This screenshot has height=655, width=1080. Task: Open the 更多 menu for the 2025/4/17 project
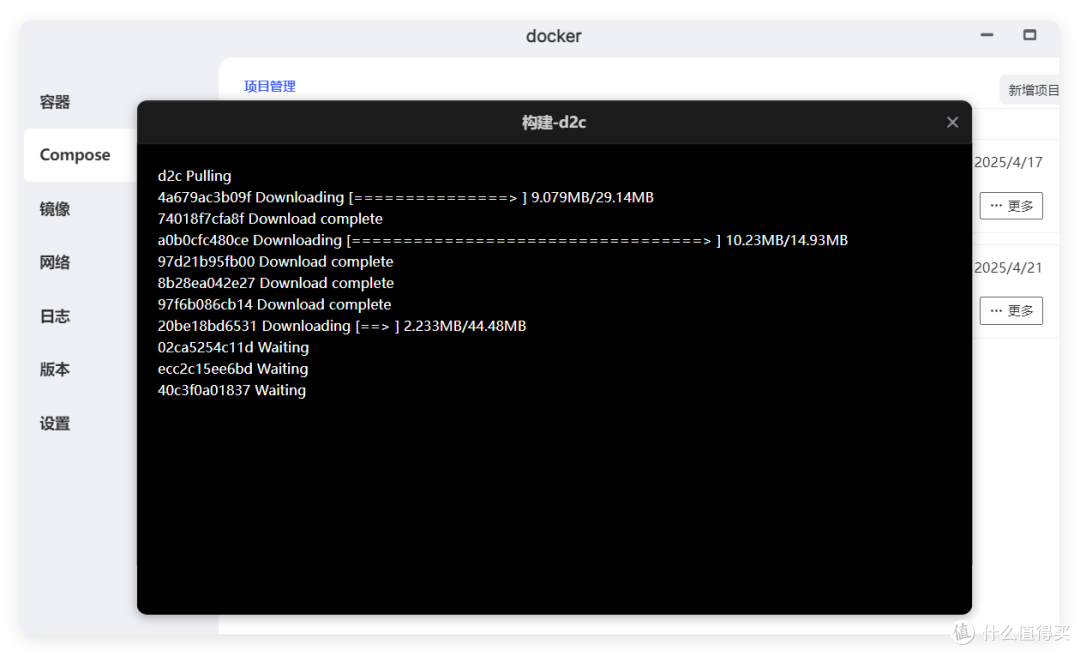click(x=1010, y=206)
